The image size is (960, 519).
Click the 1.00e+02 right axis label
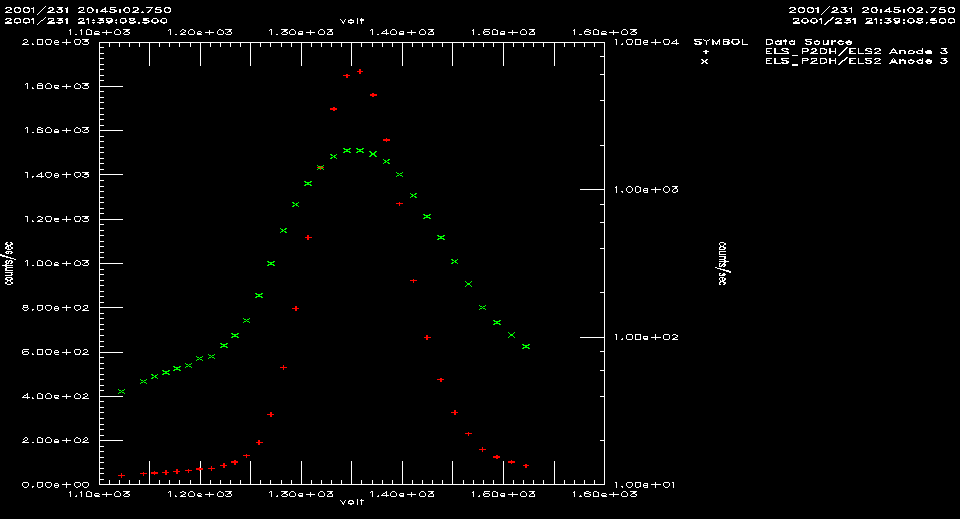(x=646, y=337)
